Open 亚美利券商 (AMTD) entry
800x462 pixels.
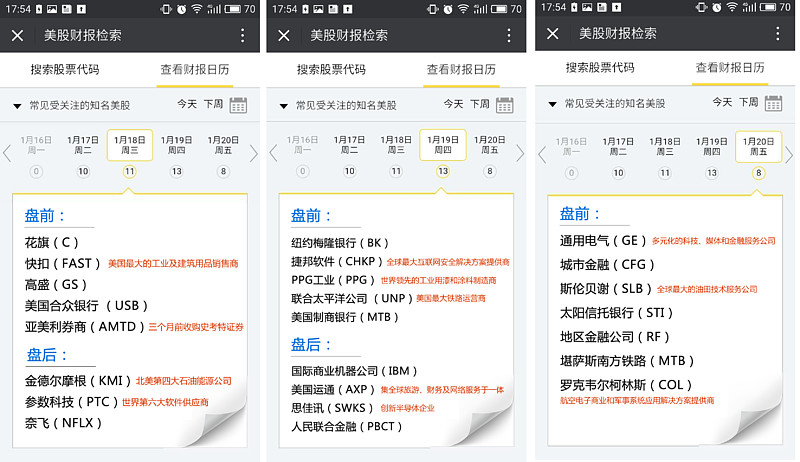134,327
